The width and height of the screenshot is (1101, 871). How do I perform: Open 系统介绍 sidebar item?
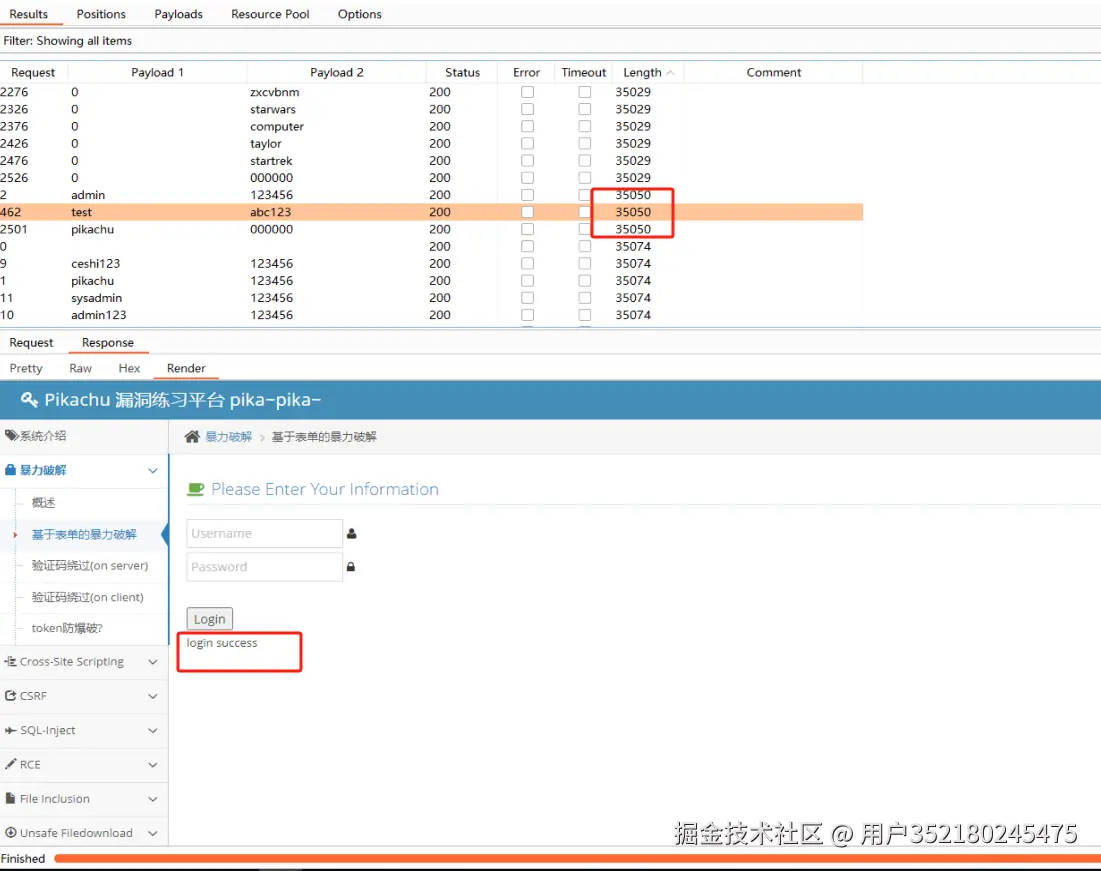pos(84,436)
